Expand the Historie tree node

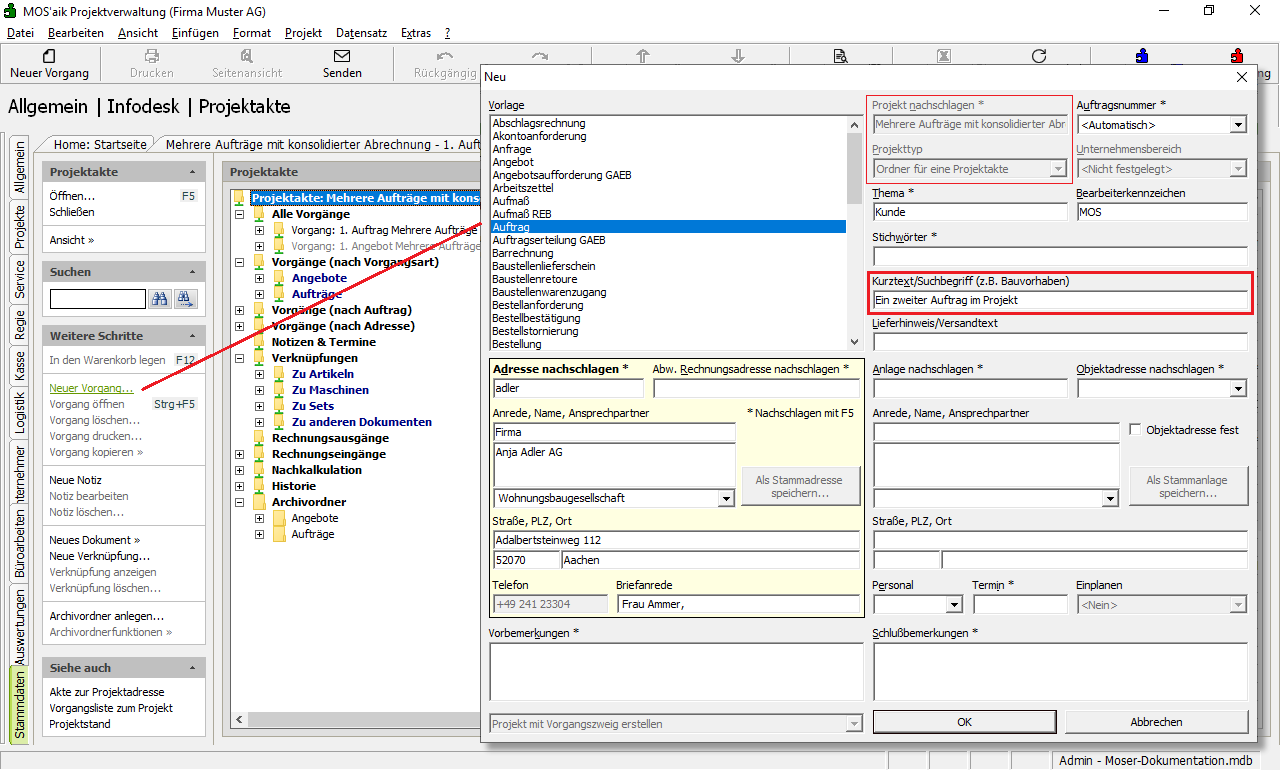239,486
